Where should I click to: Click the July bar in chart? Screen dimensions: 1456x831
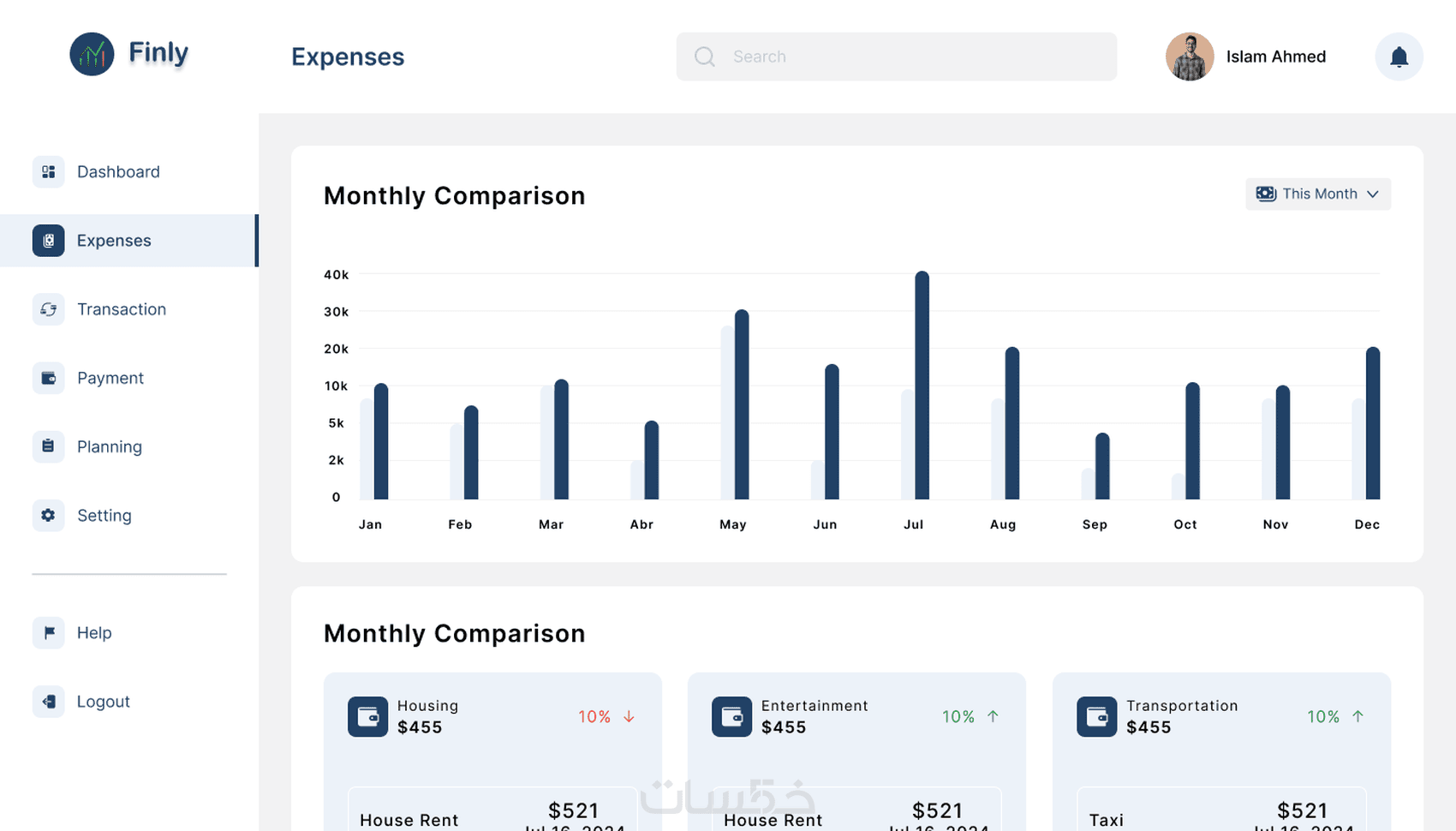tap(922, 386)
